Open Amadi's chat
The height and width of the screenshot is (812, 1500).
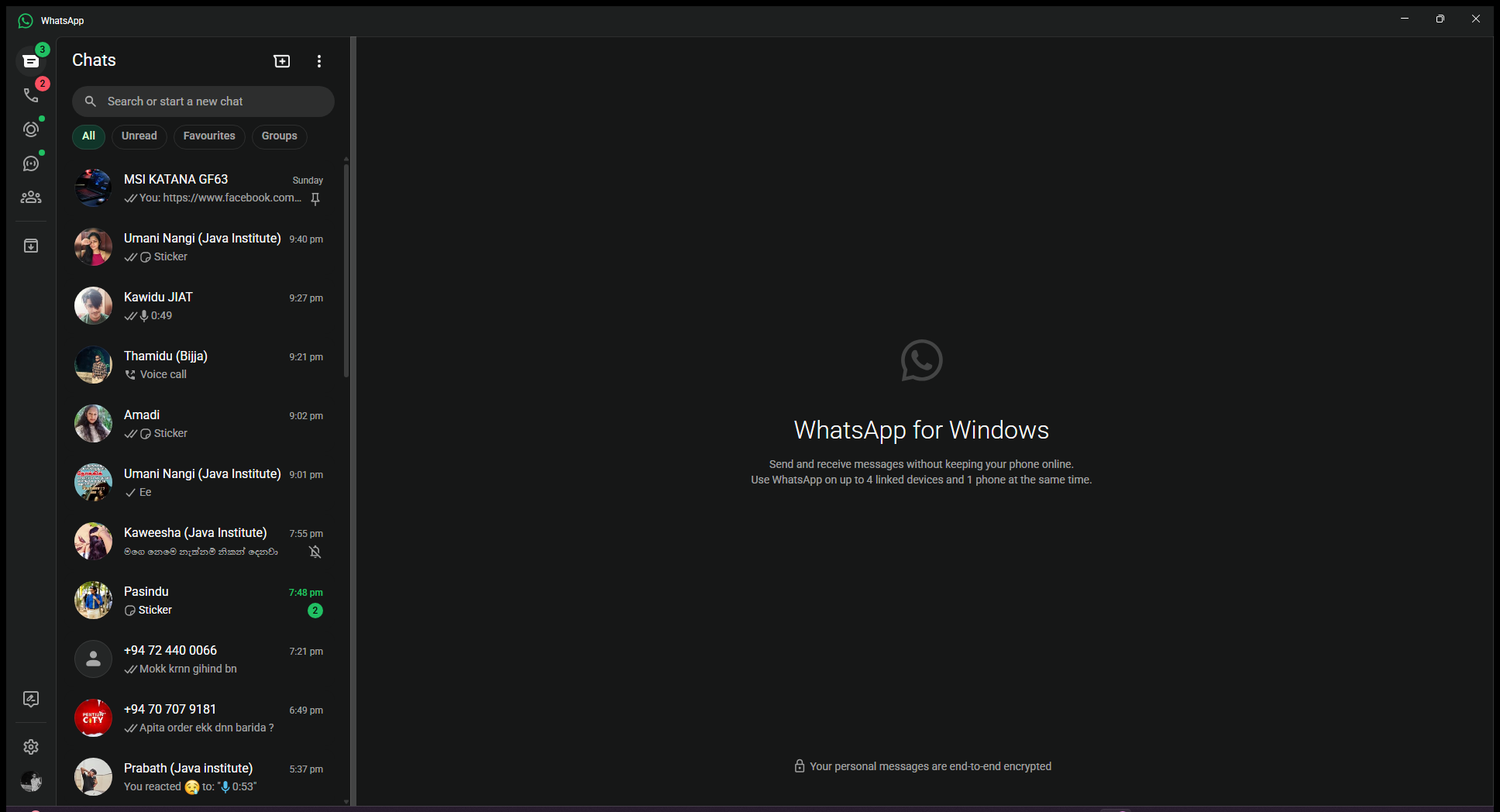pos(203,424)
